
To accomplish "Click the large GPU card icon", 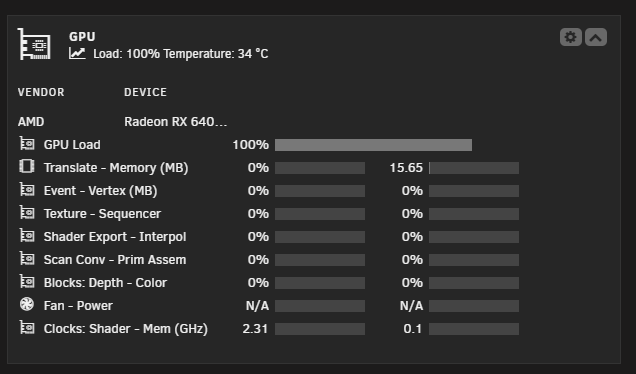I will pos(34,44).
